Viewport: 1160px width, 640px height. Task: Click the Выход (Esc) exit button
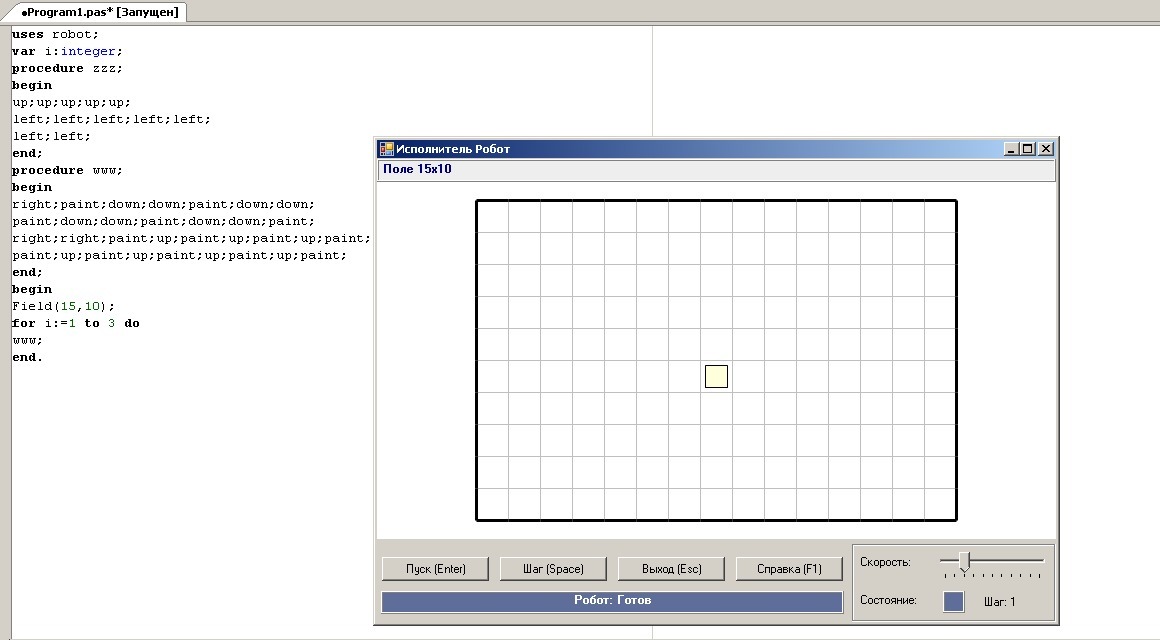coord(671,568)
